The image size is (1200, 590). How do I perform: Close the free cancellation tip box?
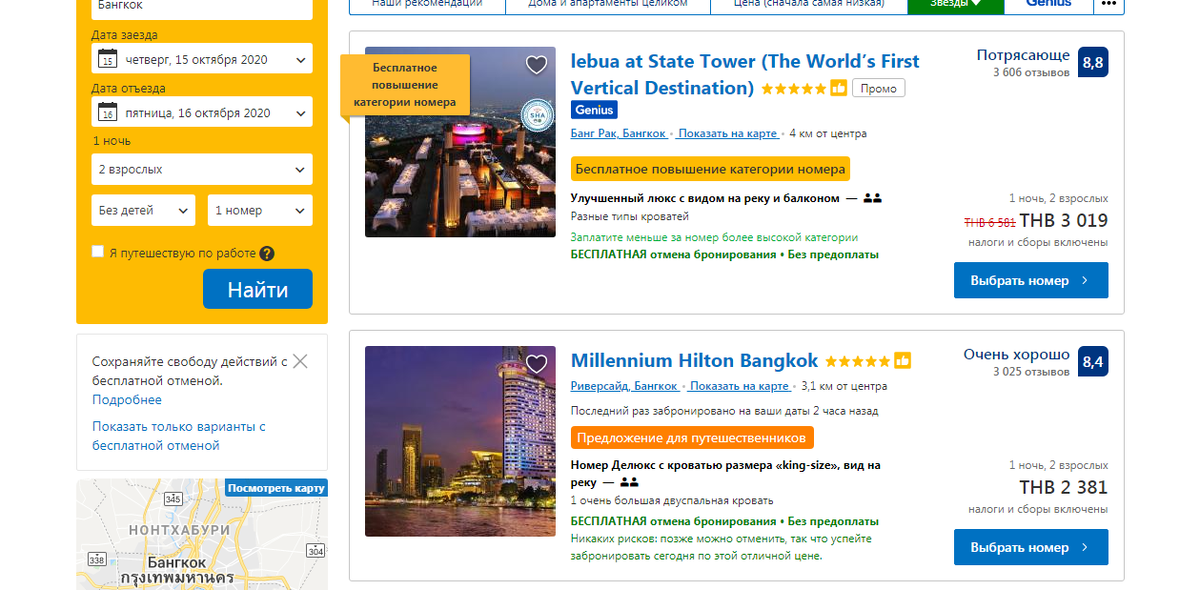point(300,361)
